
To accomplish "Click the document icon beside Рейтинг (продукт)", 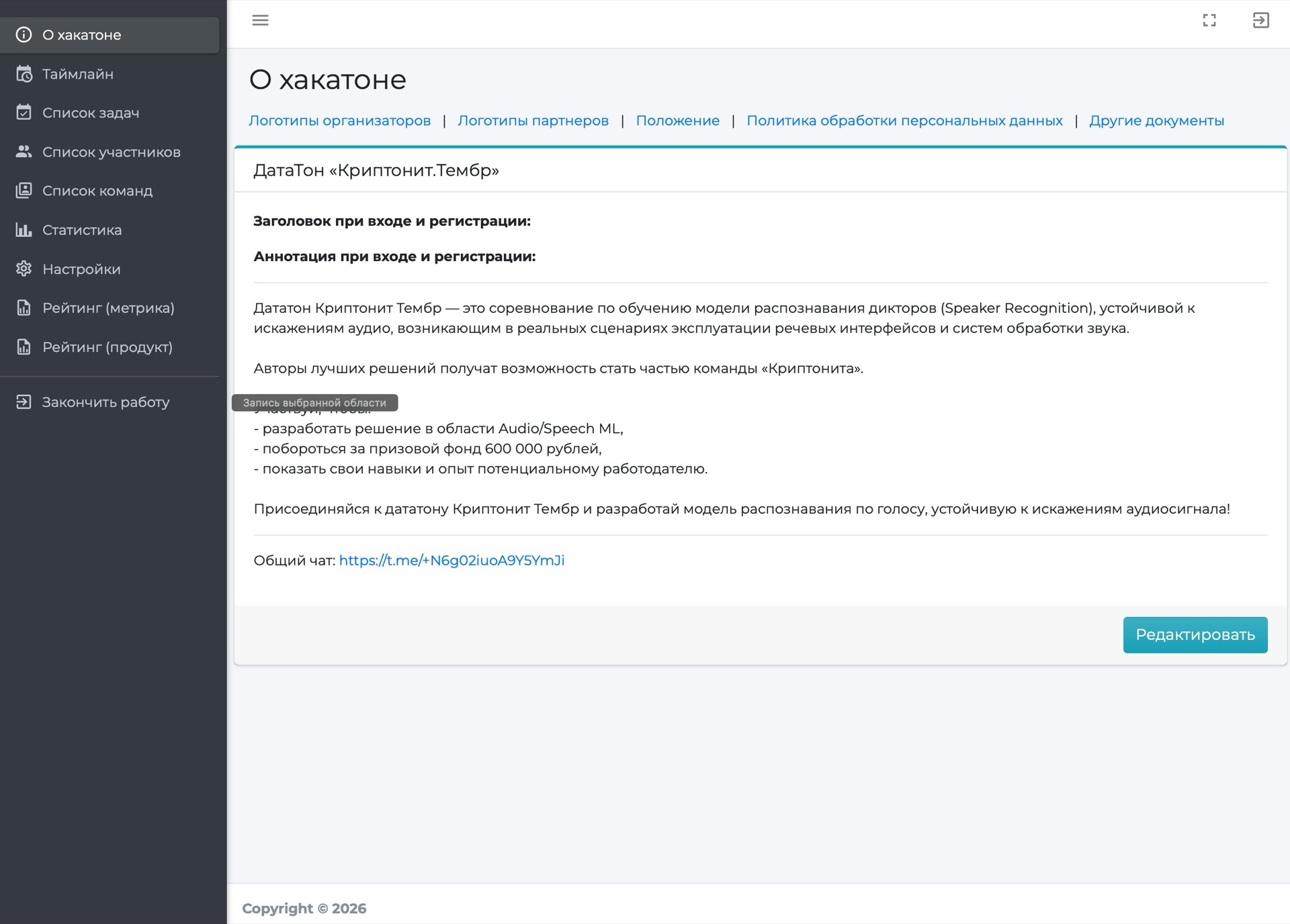I will 24,346.
